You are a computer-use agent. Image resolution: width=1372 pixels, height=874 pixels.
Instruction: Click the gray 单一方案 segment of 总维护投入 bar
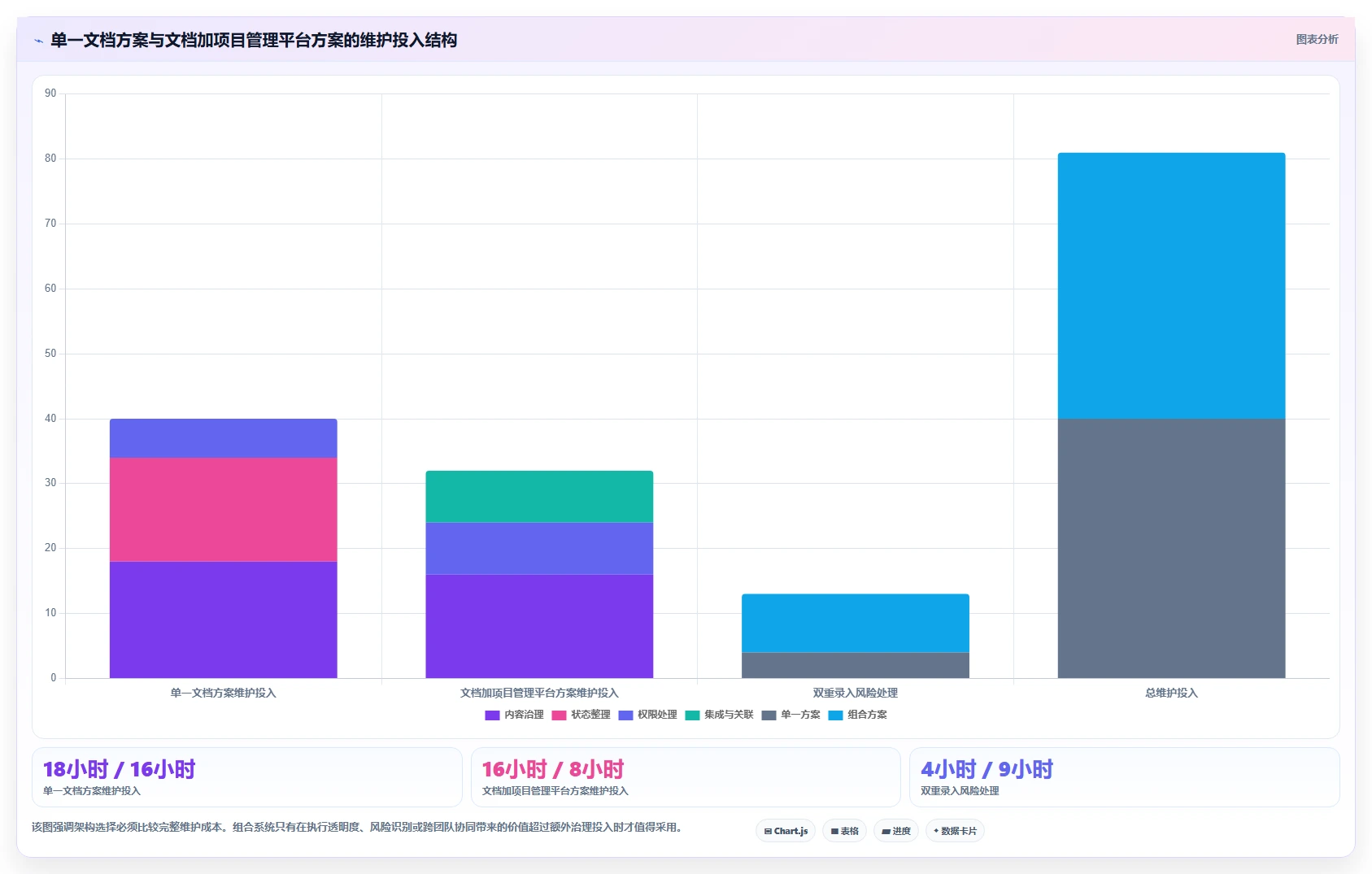[1171, 549]
